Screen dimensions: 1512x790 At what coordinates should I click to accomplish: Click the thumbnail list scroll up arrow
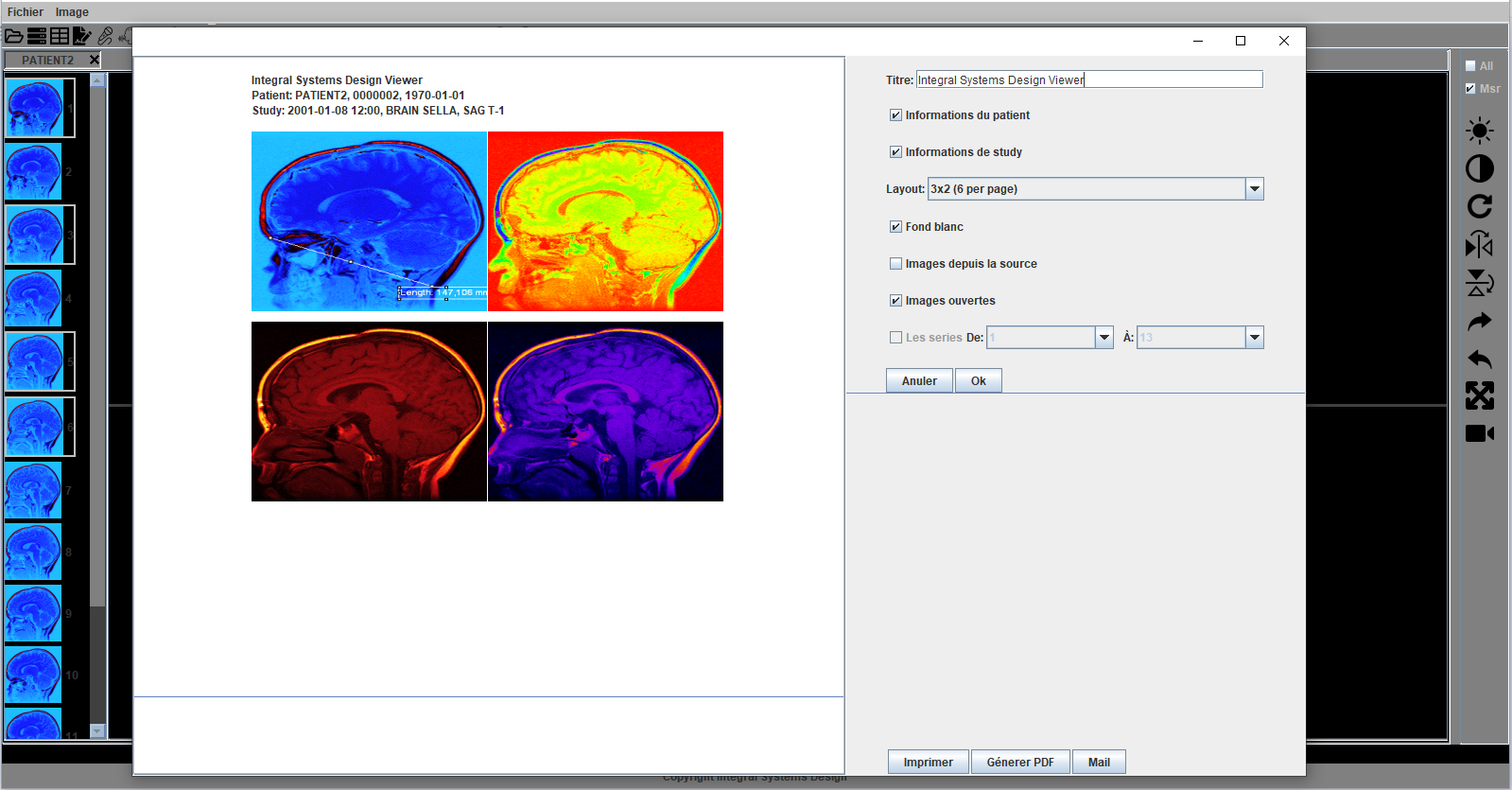coord(97,80)
